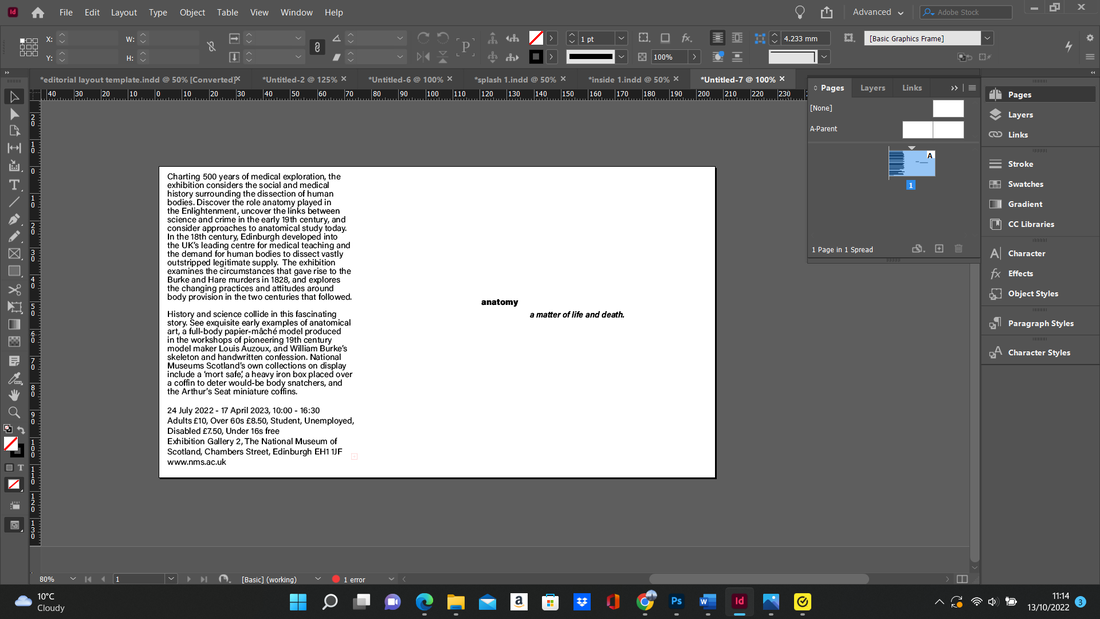Screen dimensions: 1100x619
Task: Switch to the Layers panel tab
Action: point(873,88)
